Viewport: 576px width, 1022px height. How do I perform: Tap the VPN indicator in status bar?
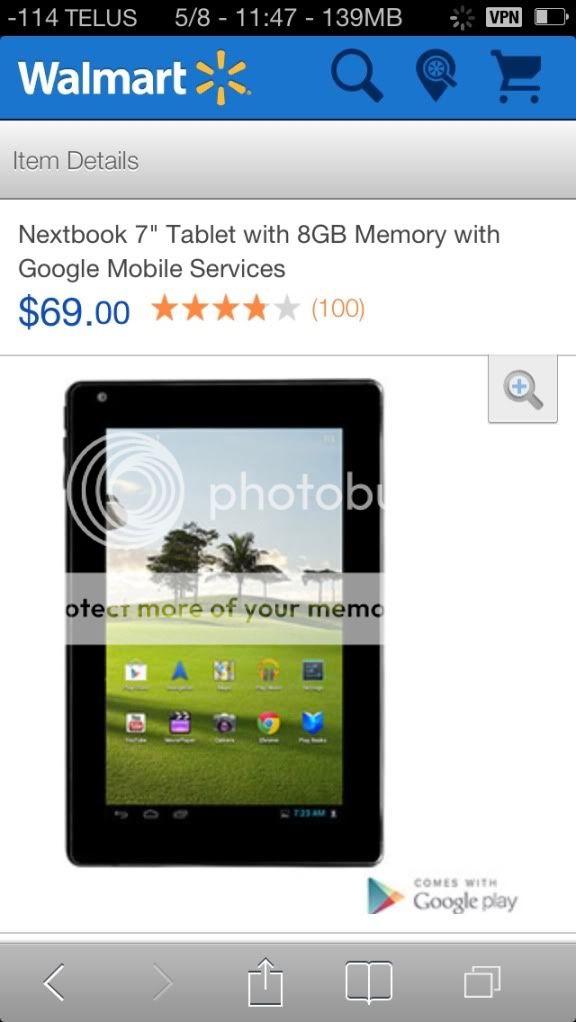(x=504, y=18)
